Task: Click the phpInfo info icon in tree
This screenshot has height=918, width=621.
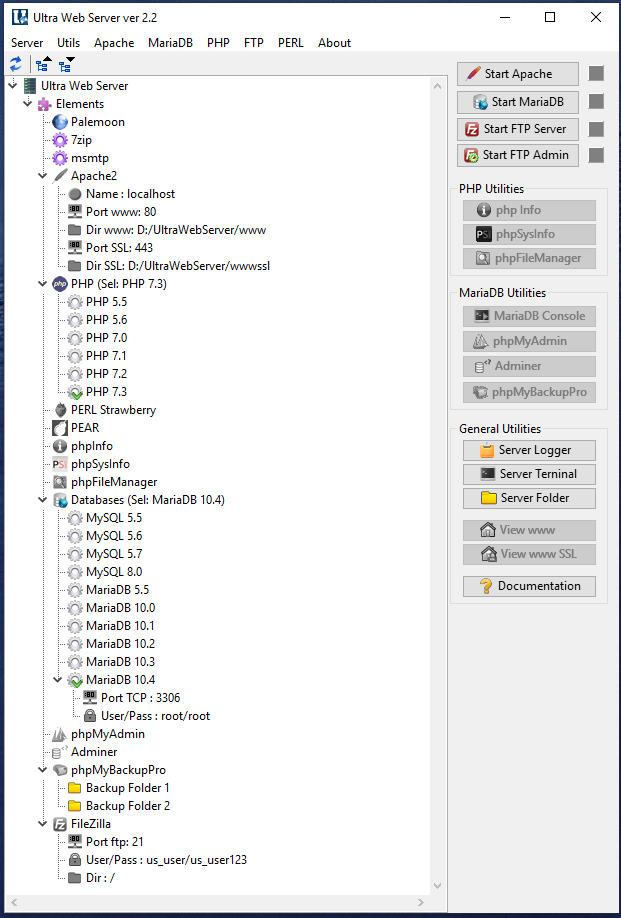Action: point(60,446)
